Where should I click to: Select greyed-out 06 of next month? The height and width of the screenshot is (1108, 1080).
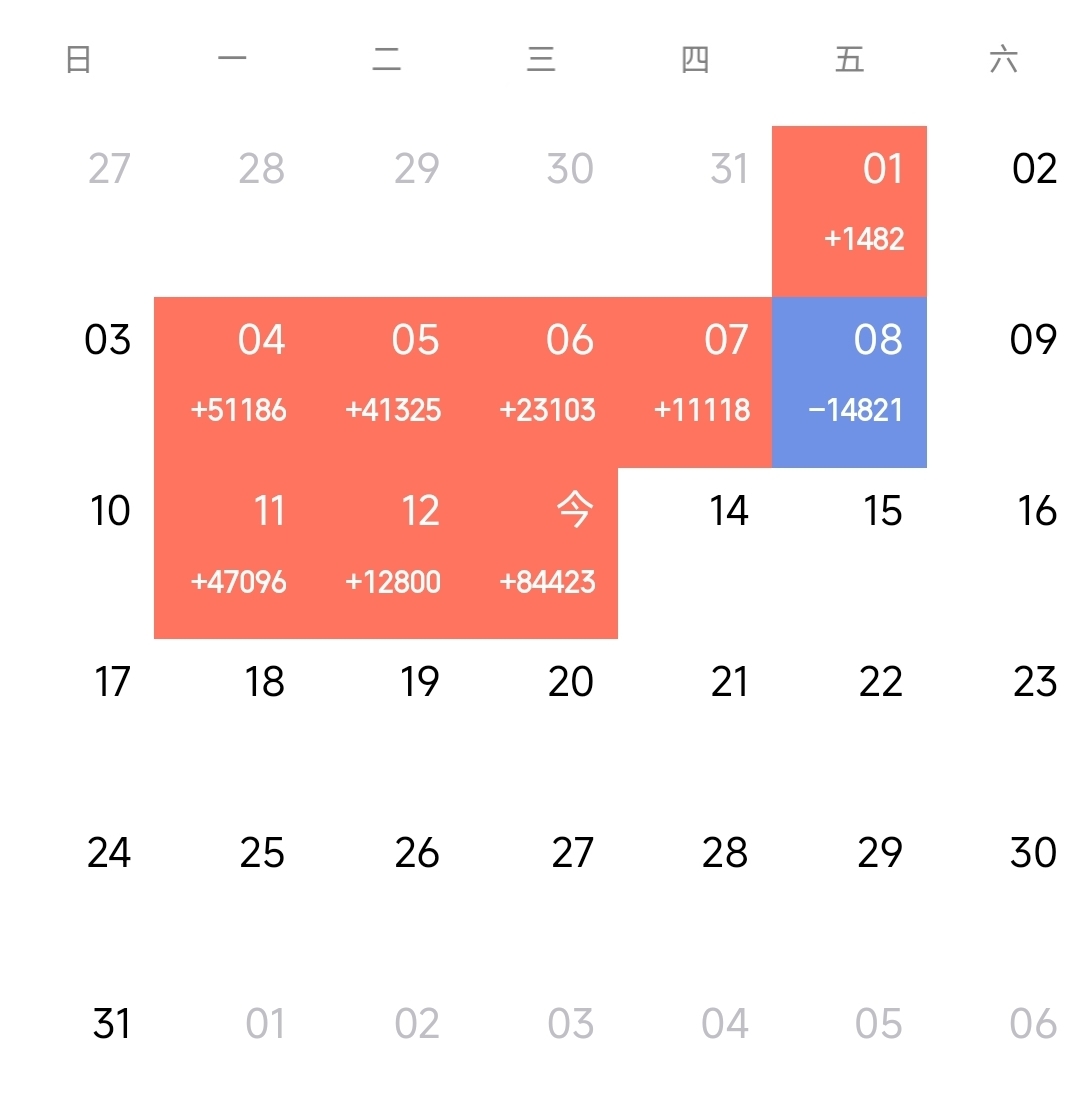tap(1034, 1024)
